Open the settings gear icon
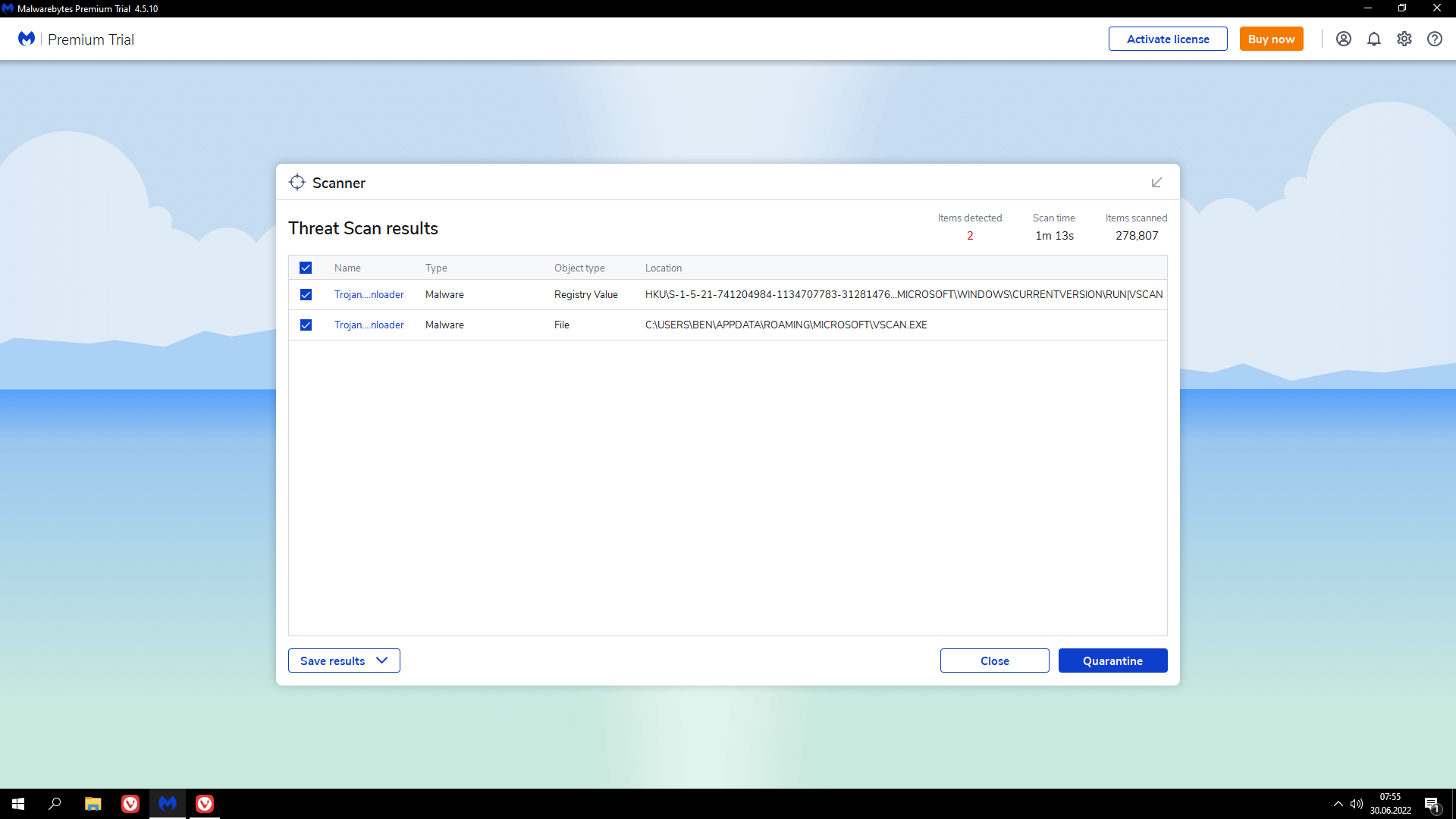 (x=1404, y=39)
